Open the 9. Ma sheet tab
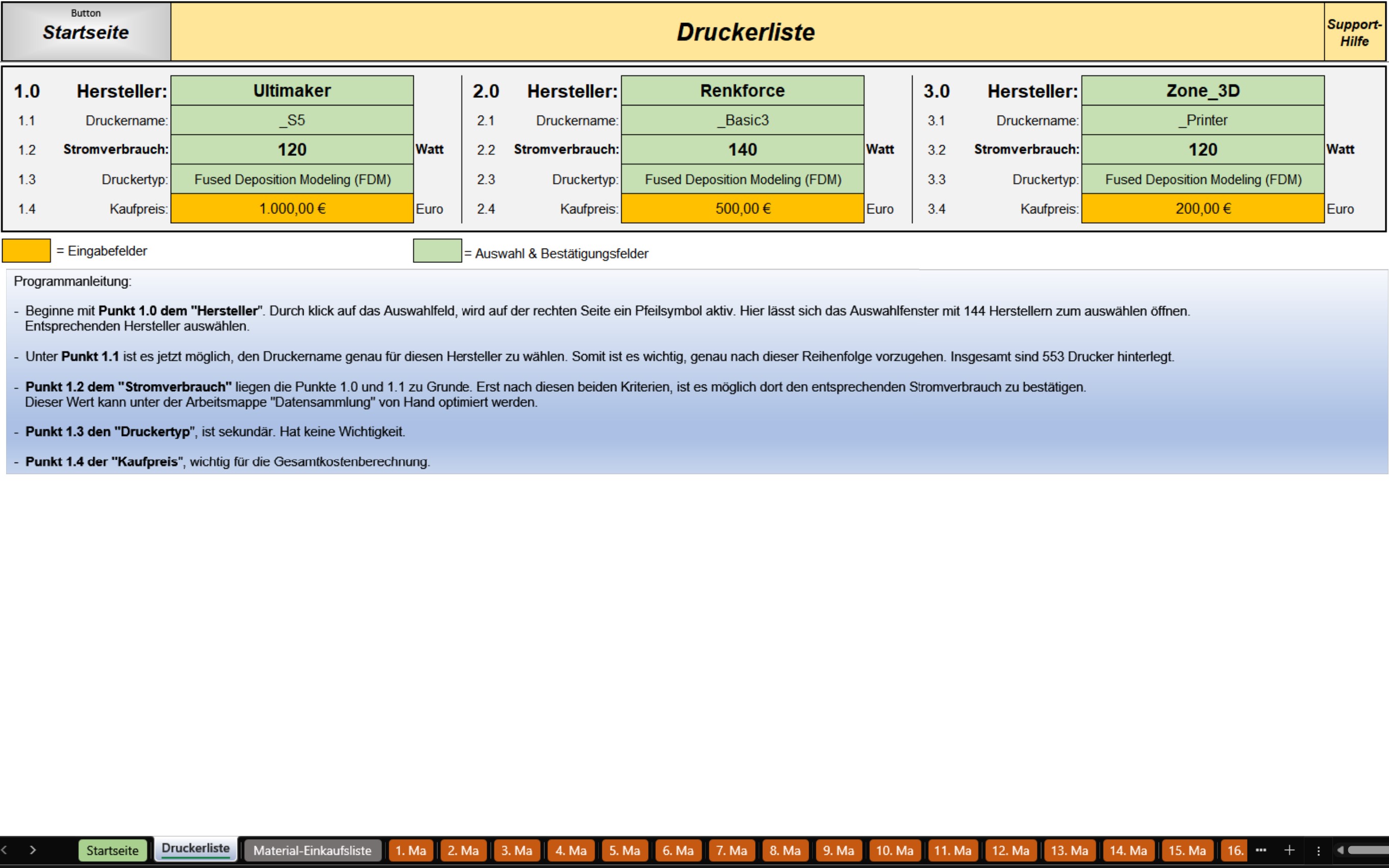This screenshot has width=1389, height=868. (x=838, y=850)
